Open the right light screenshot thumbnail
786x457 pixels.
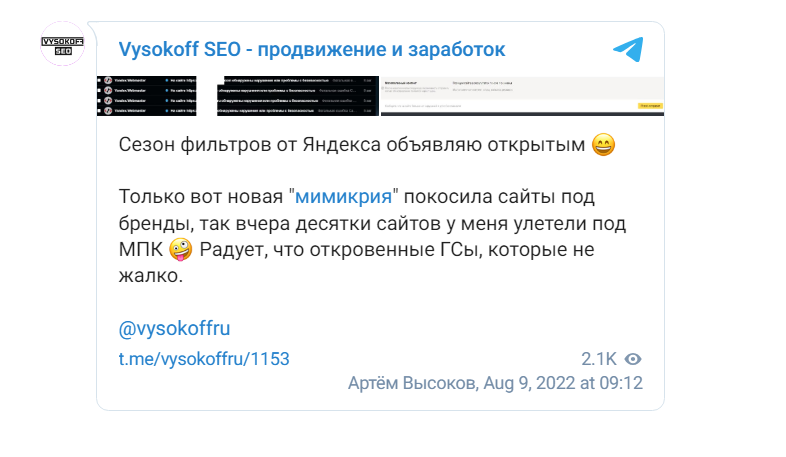[x=523, y=93]
